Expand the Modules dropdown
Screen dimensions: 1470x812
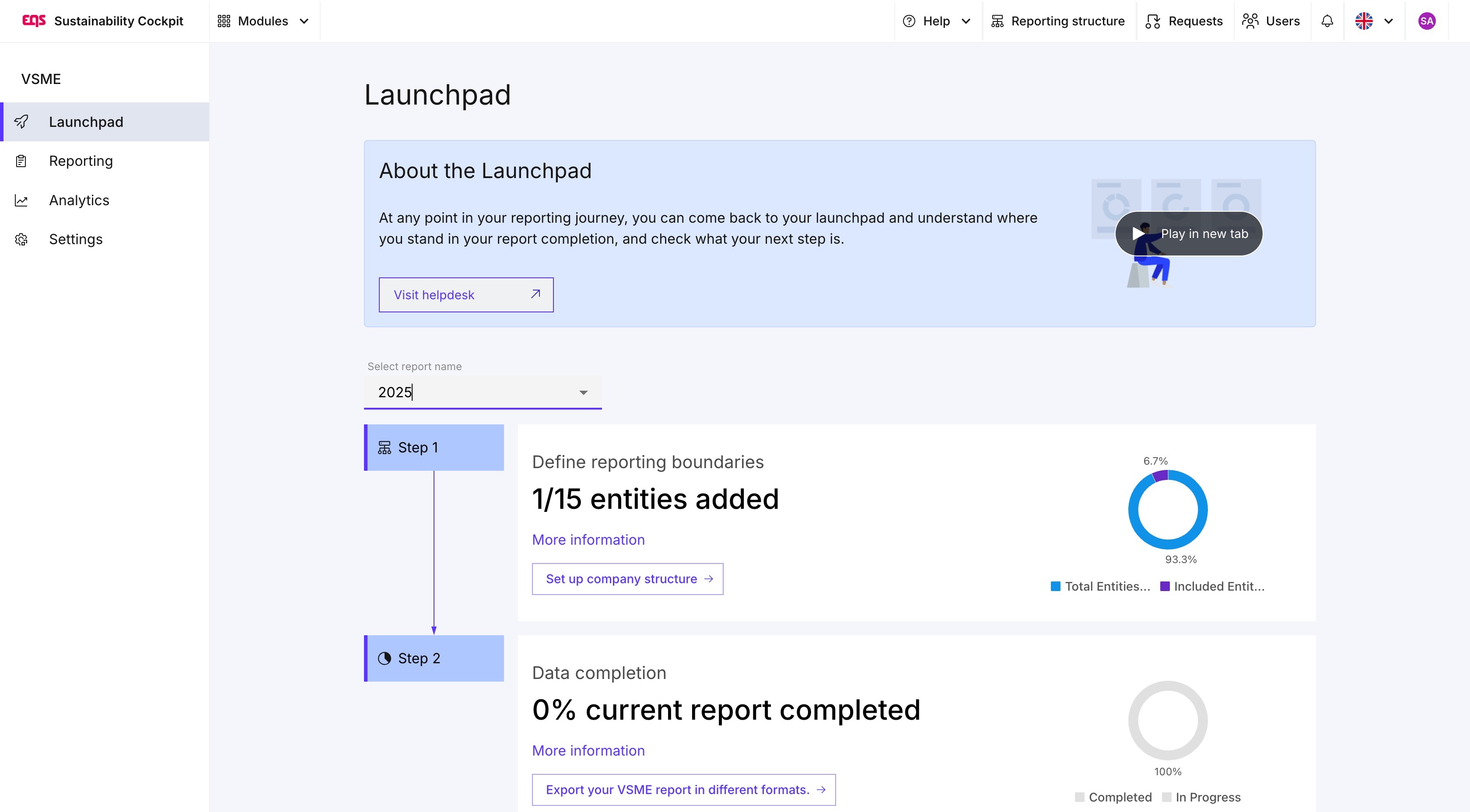[x=263, y=21]
